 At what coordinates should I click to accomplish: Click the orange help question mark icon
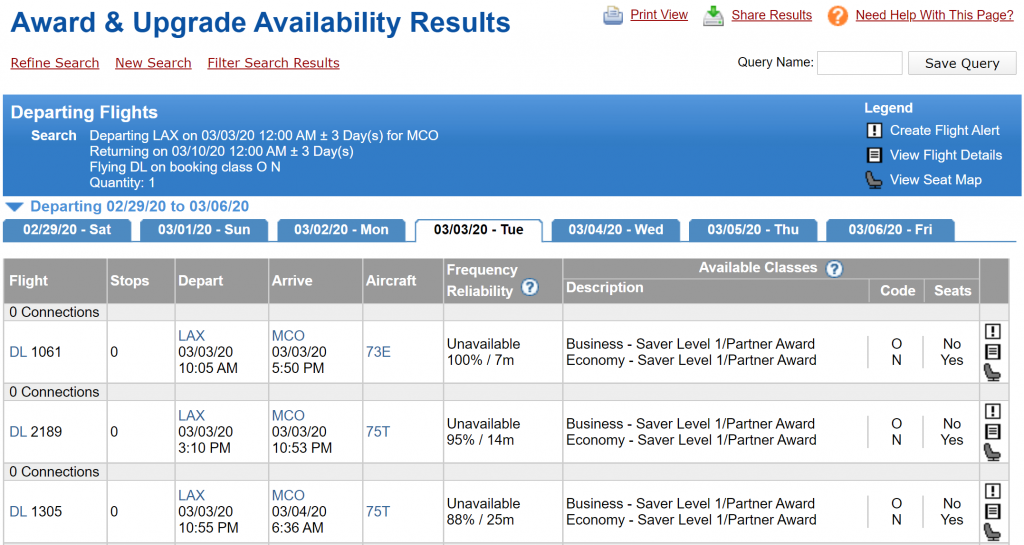click(837, 15)
